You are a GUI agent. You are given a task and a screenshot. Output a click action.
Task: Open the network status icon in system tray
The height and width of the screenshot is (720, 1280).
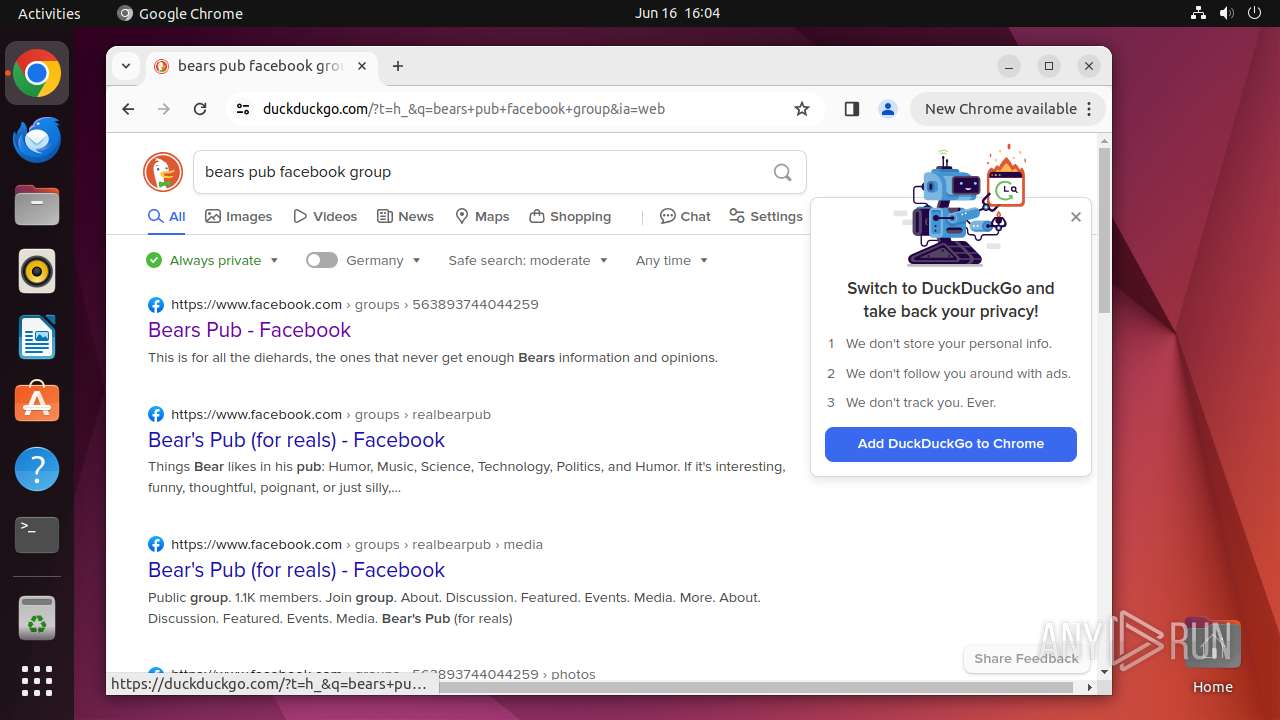(x=1198, y=13)
